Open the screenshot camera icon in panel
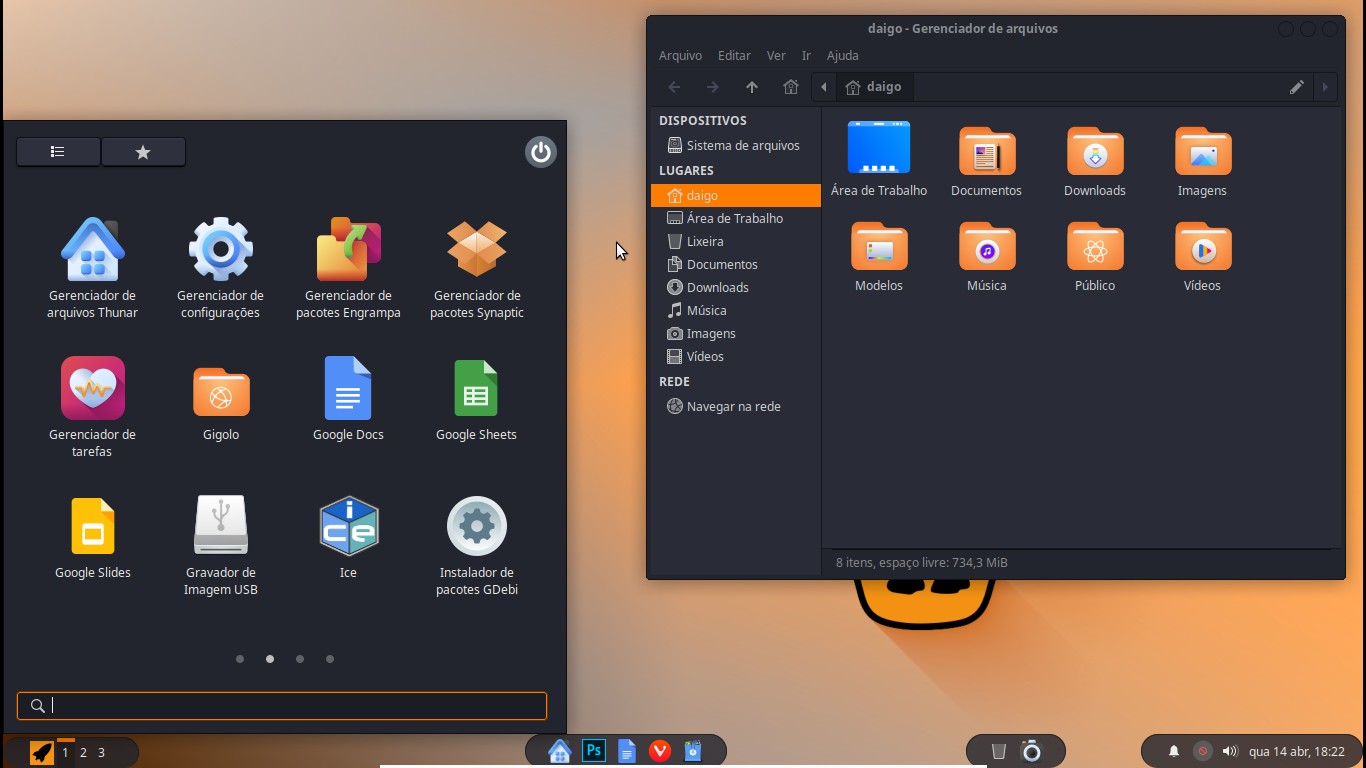The width and height of the screenshot is (1366, 768). point(1031,751)
